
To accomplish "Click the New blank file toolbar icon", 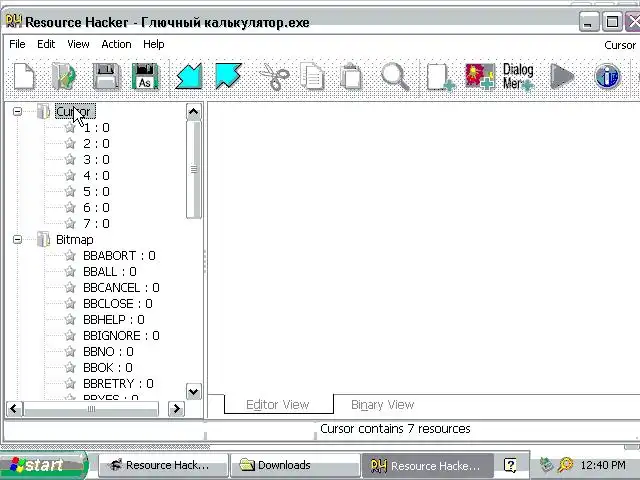I will point(24,76).
